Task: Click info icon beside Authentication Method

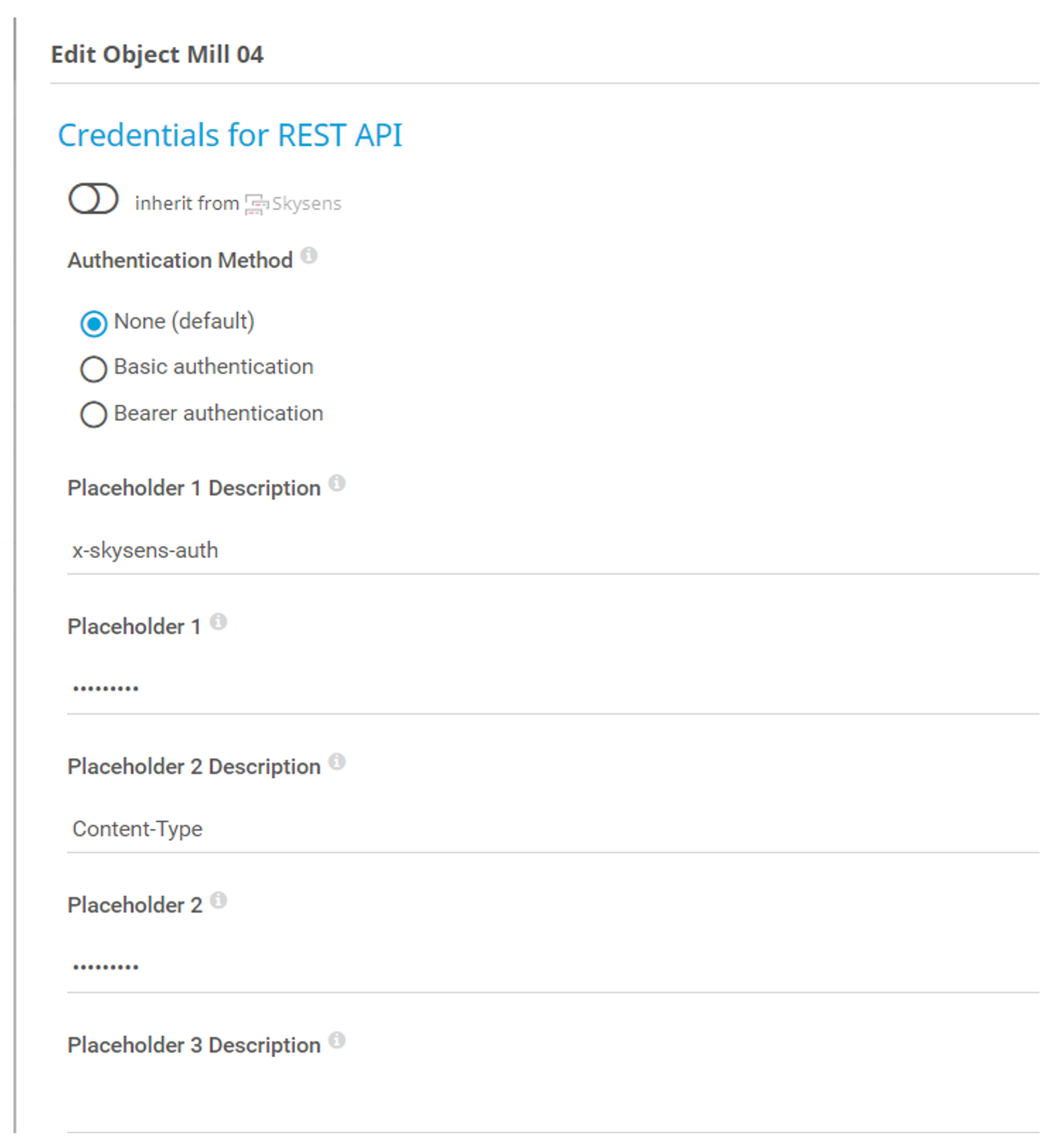Action: tap(308, 255)
